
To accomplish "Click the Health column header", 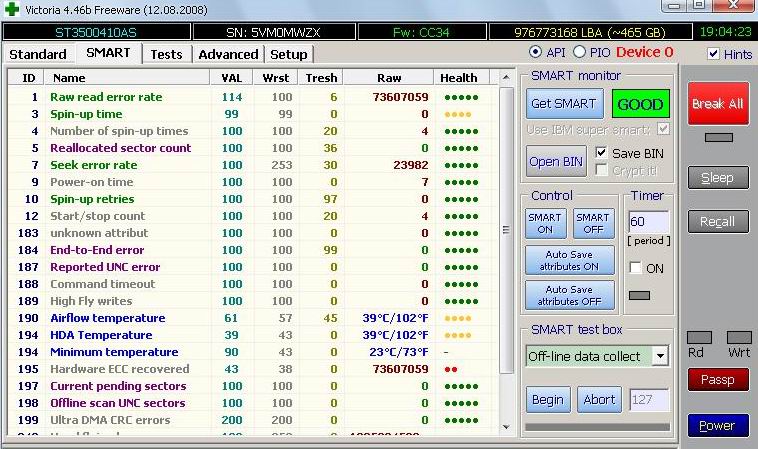I will tap(459, 78).
